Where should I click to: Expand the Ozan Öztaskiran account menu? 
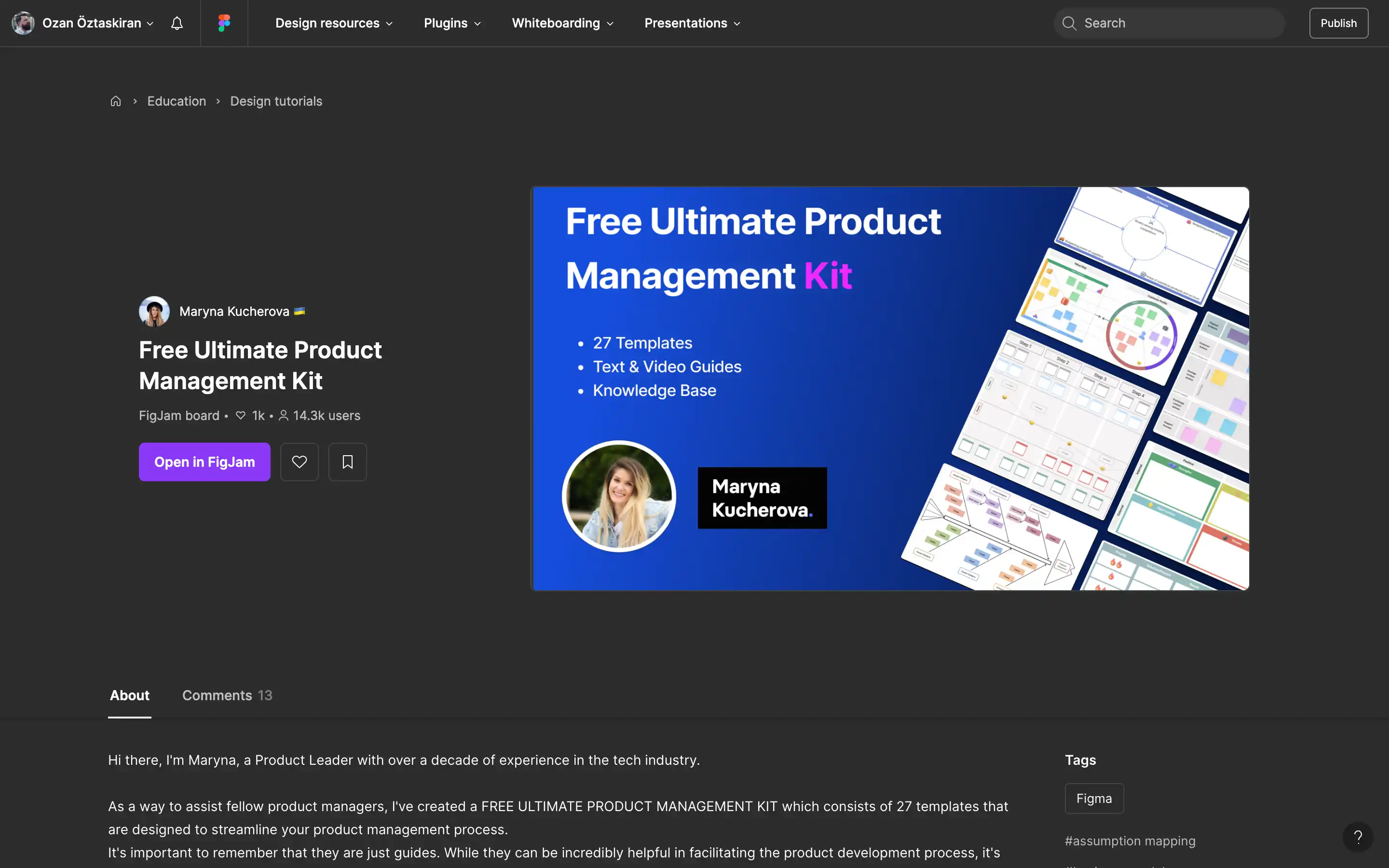click(98, 23)
